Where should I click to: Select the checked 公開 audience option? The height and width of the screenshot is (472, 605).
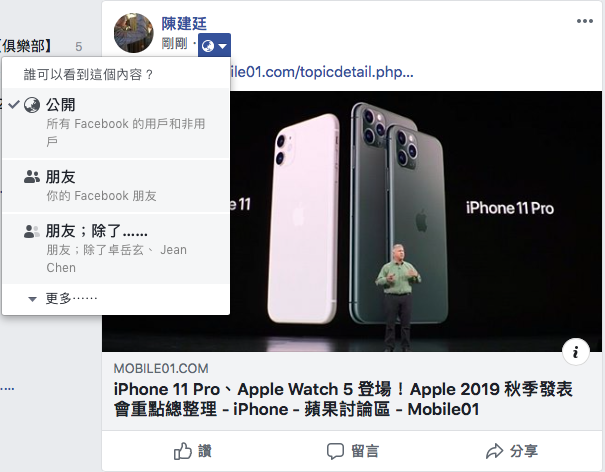click(116, 123)
